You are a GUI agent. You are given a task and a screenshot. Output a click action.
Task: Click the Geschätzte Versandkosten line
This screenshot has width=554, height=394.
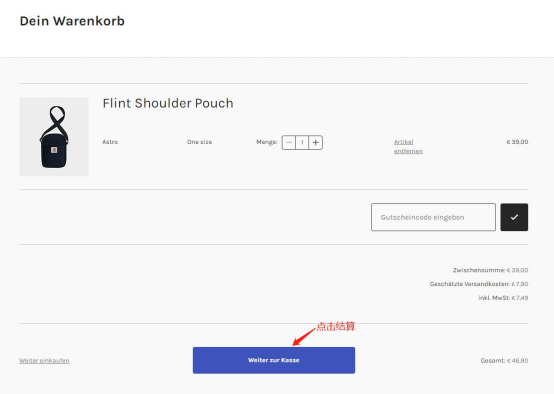coord(479,284)
